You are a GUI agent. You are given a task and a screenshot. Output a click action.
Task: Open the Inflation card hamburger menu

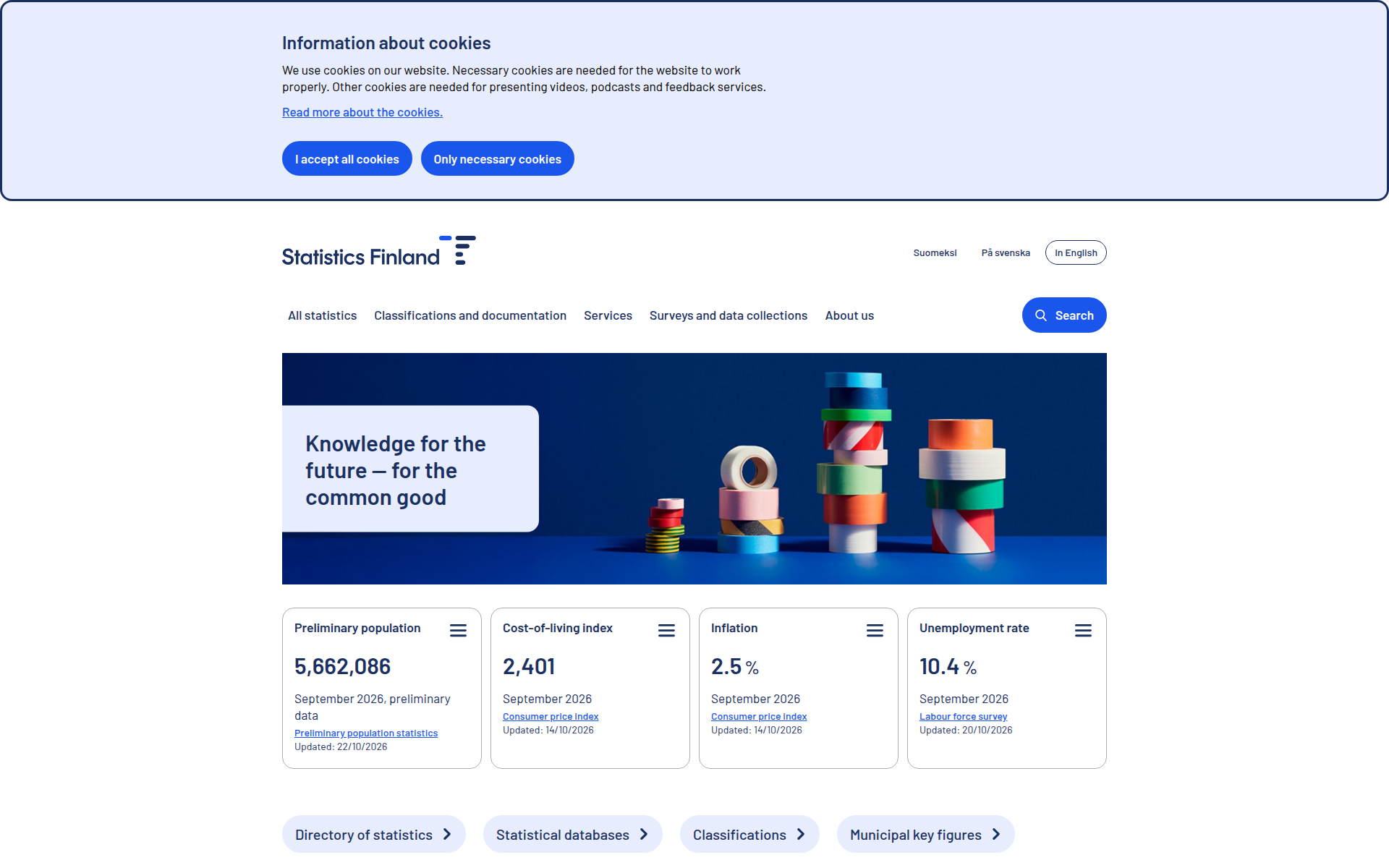point(875,631)
